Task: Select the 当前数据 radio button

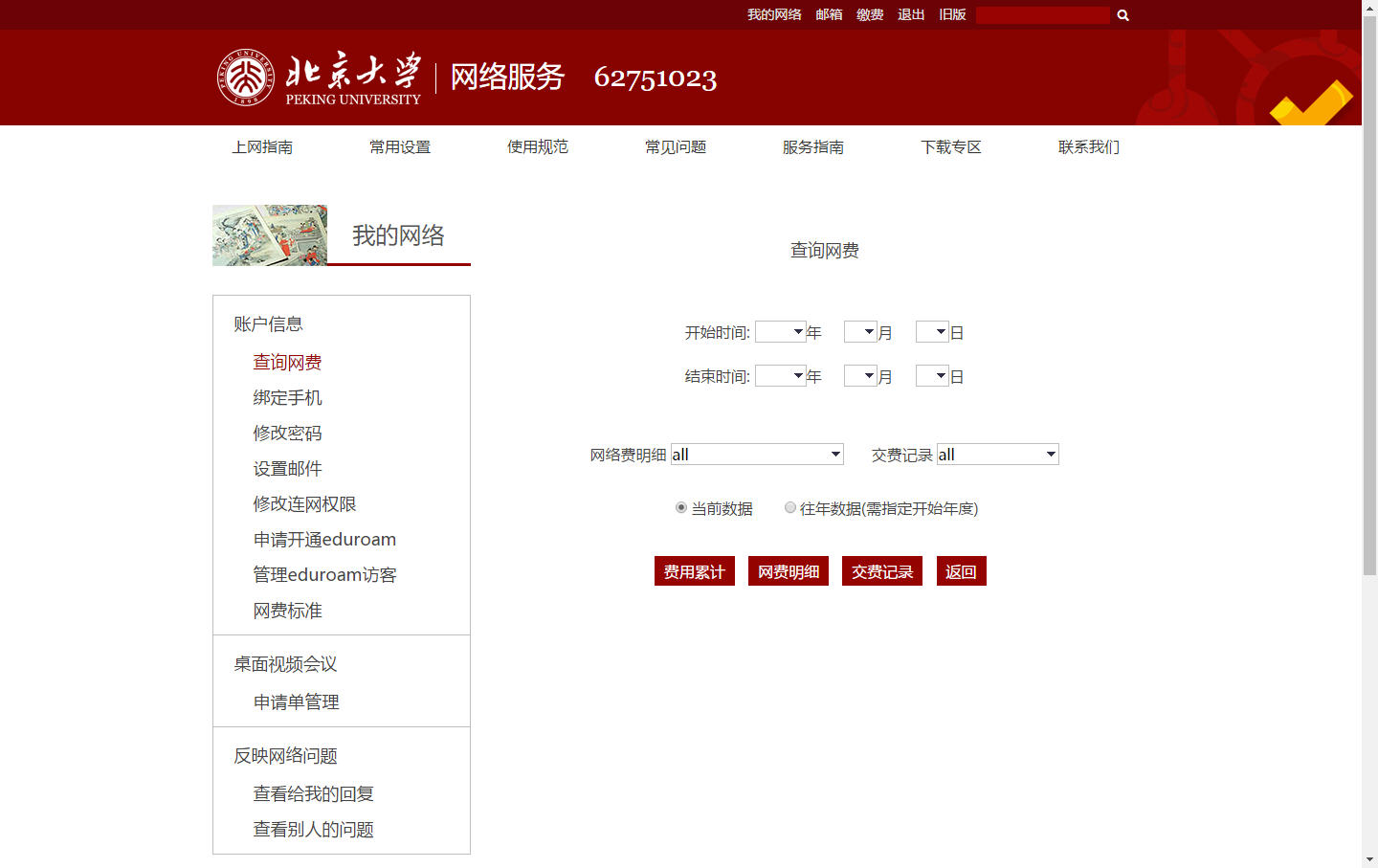Action: pos(681,508)
